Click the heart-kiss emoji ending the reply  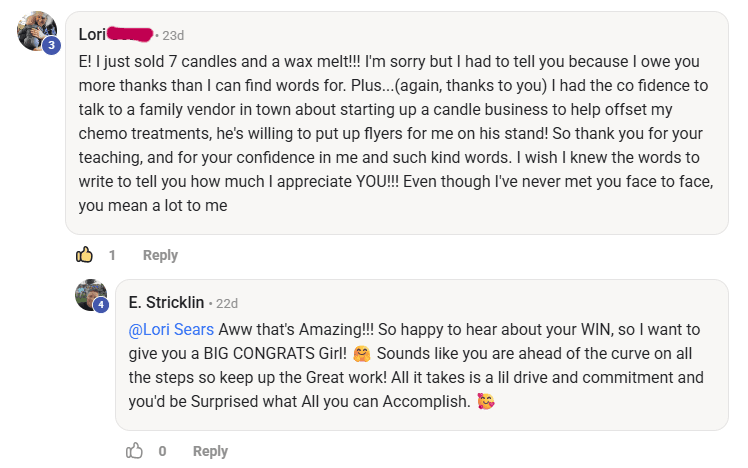[x=486, y=402]
